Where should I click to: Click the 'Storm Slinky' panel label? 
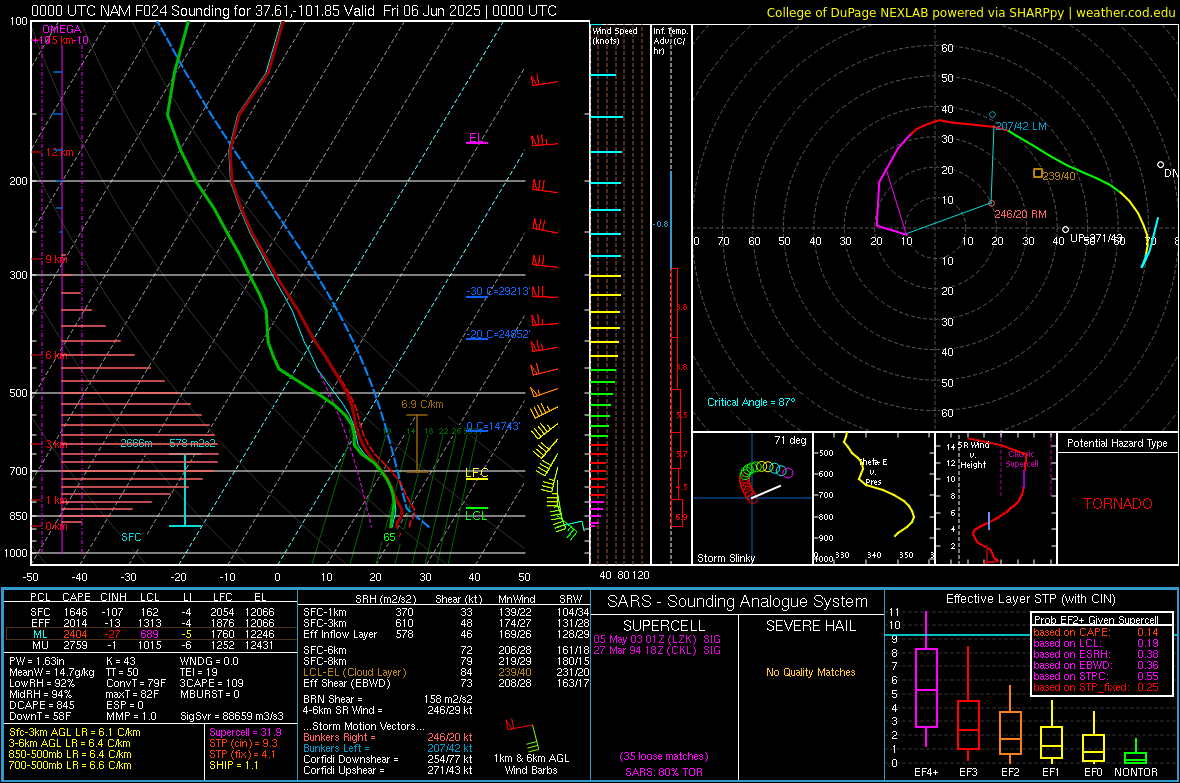[x=726, y=558]
